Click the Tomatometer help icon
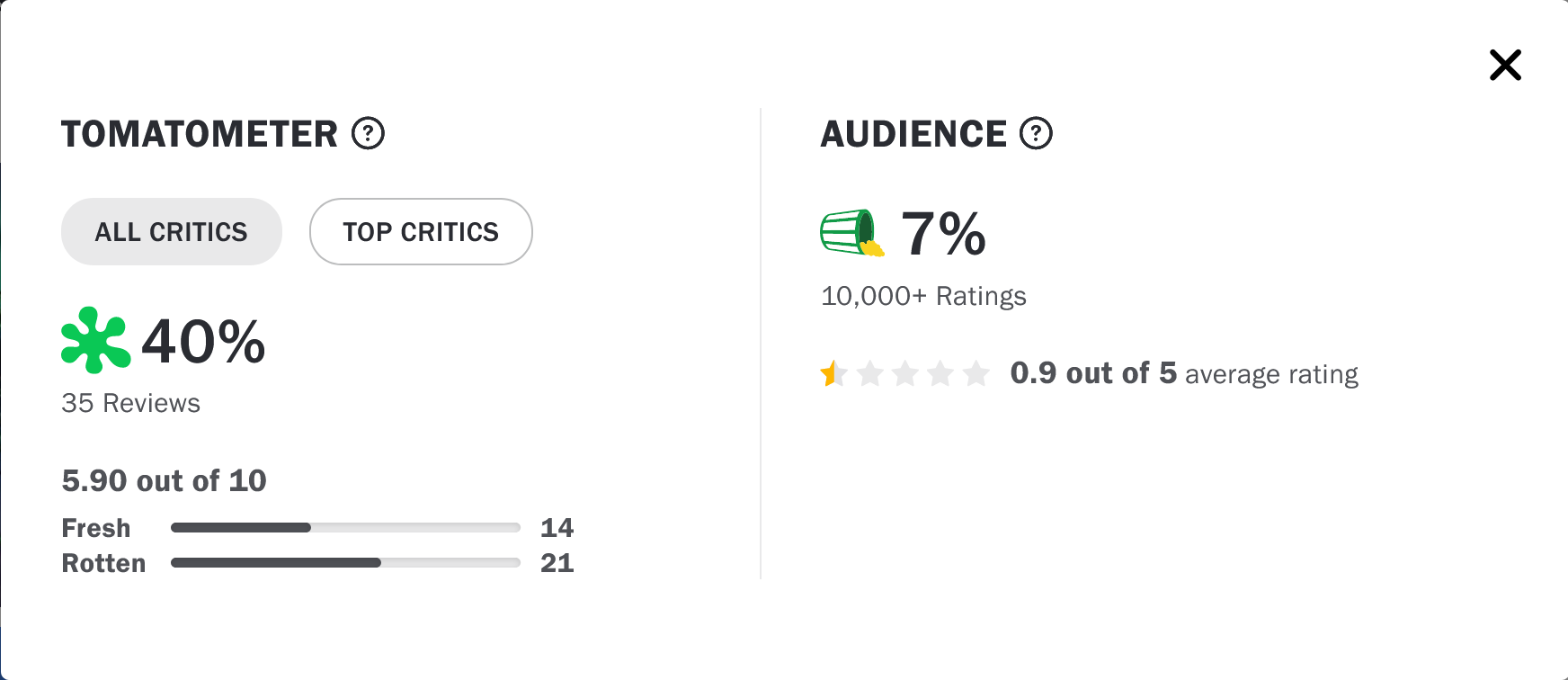 pyautogui.click(x=368, y=134)
